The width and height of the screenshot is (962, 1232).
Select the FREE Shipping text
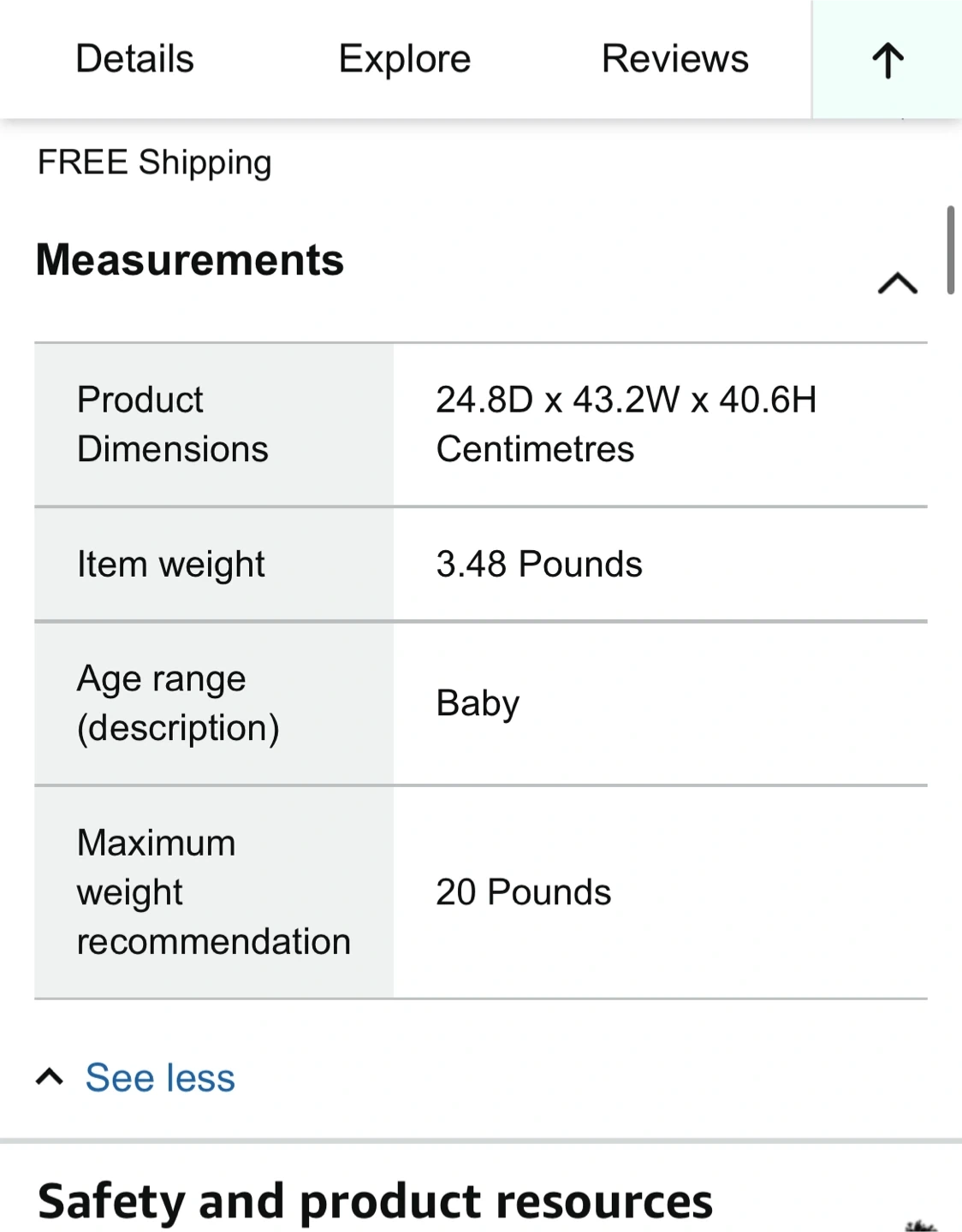(155, 163)
